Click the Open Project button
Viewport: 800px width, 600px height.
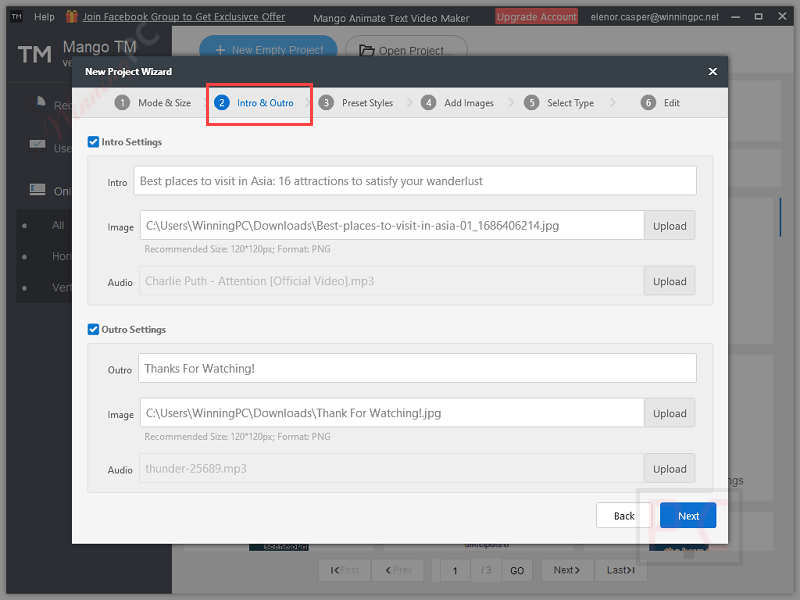407,50
